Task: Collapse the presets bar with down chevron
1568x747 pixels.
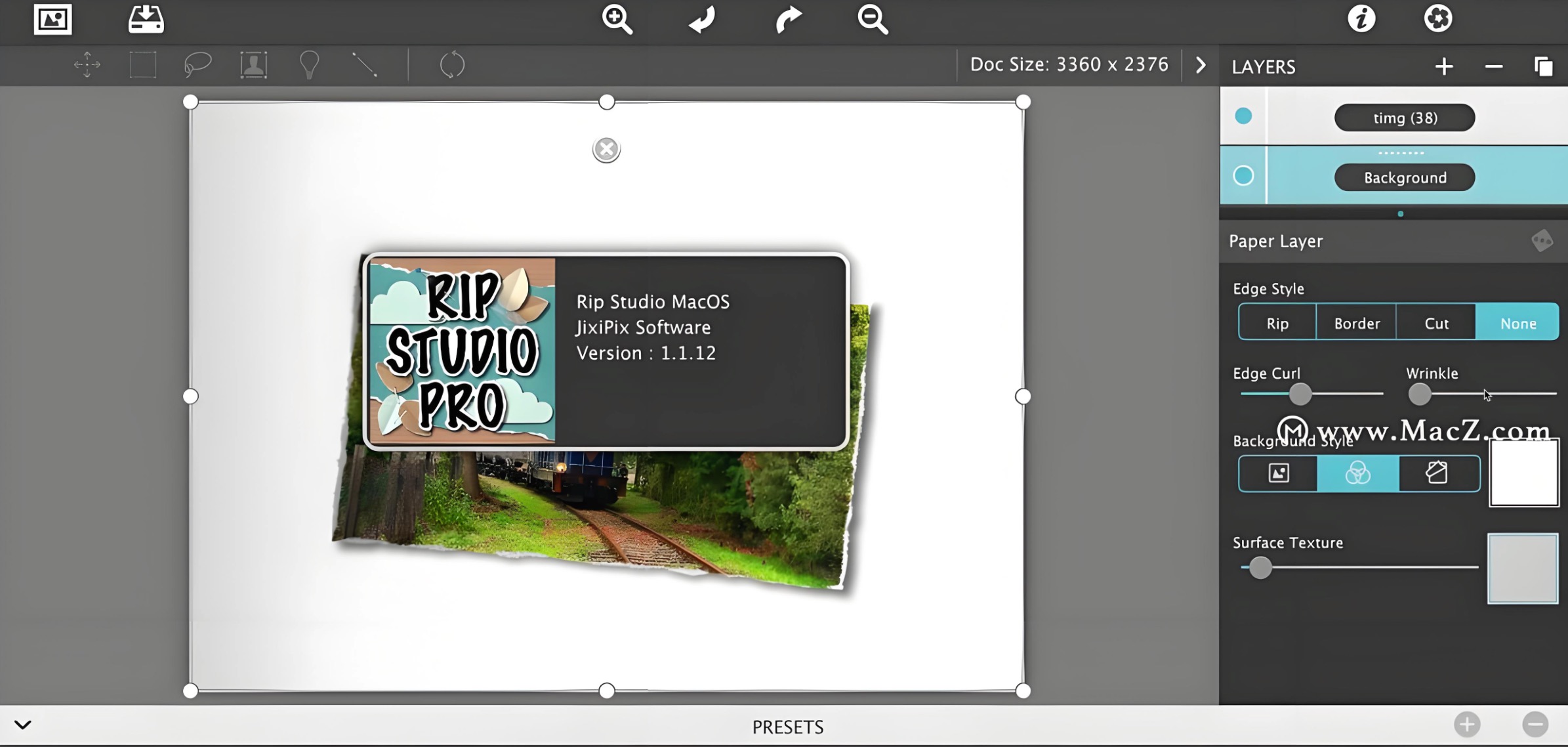Action: tap(23, 725)
